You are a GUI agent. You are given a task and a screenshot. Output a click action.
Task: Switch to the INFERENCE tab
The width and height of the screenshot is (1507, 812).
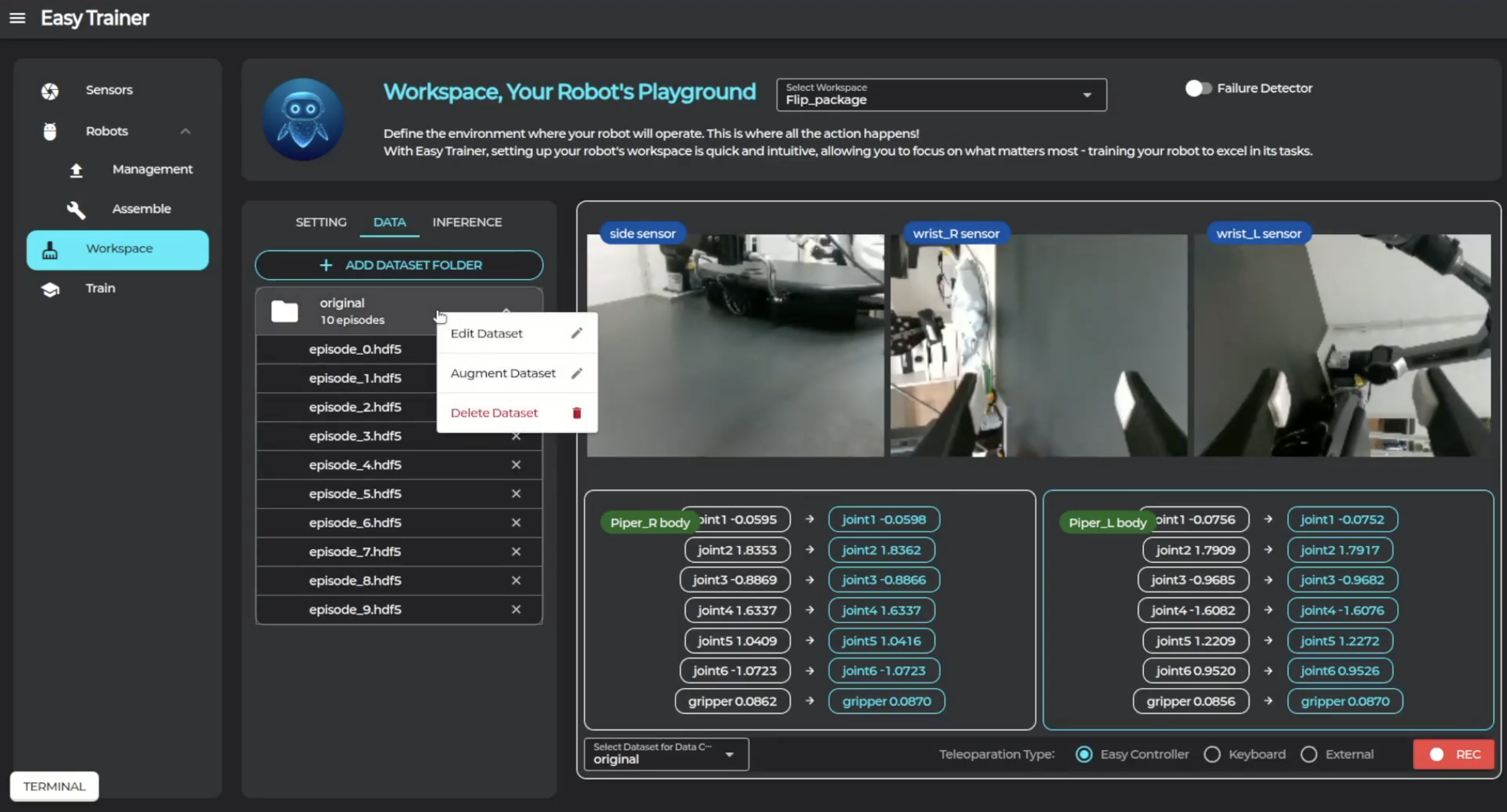pyautogui.click(x=466, y=223)
